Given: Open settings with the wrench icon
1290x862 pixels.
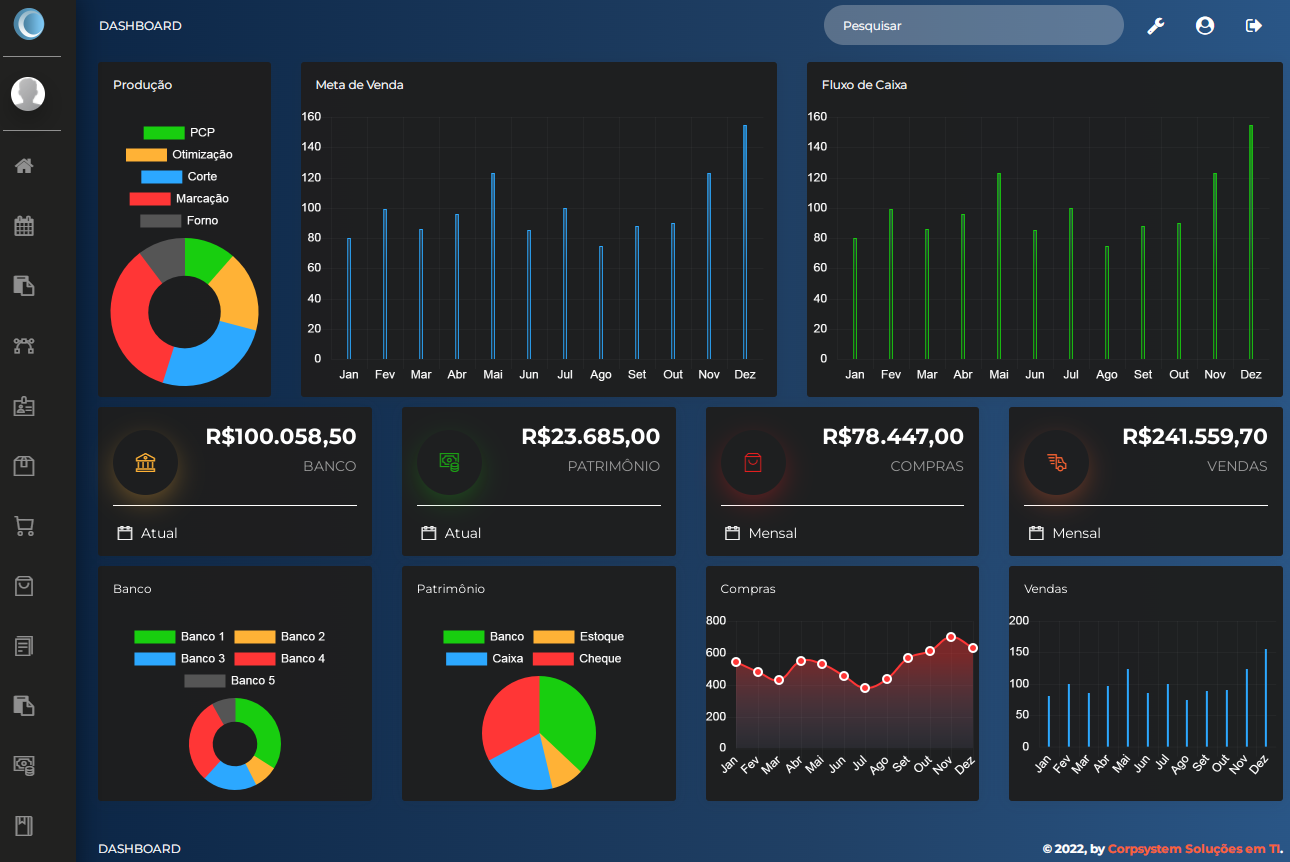Looking at the screenshot, I should pyautogui.click(x=1155, y=26).
